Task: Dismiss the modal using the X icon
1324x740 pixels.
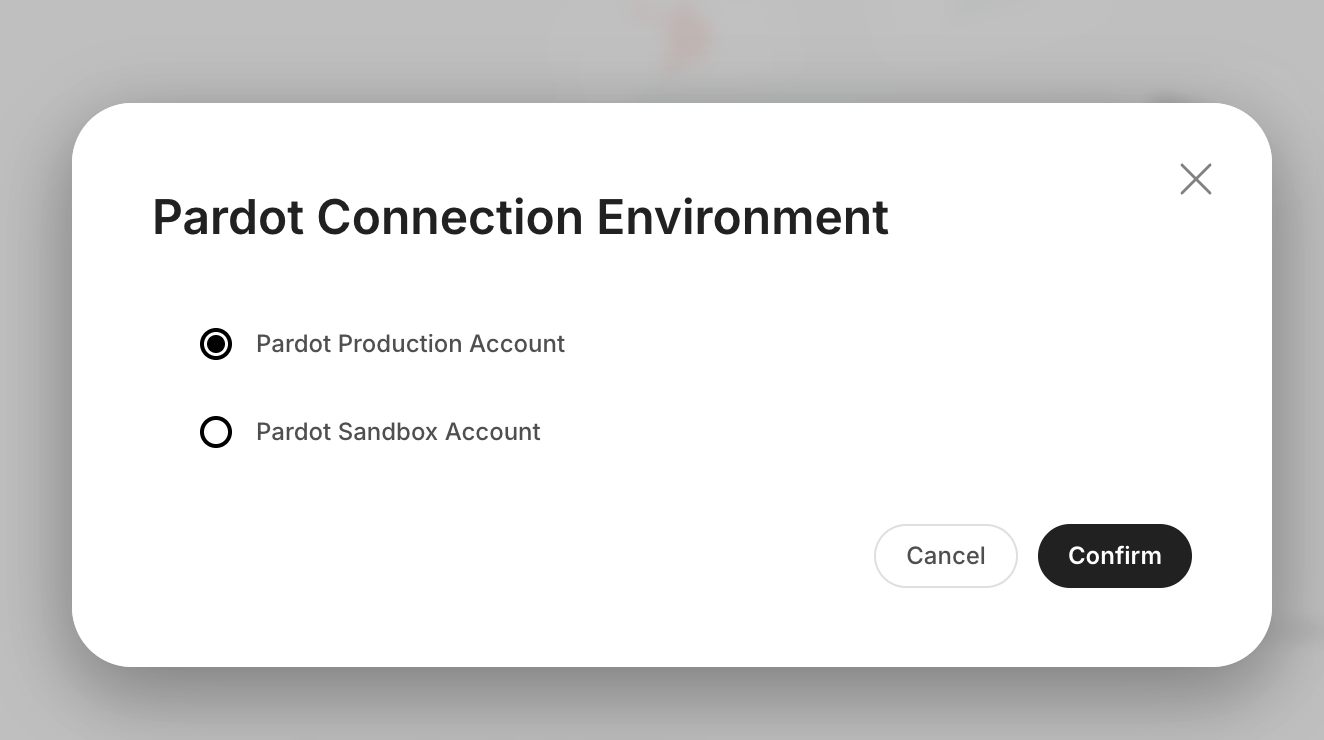Action: click(x=1195, y=179)
